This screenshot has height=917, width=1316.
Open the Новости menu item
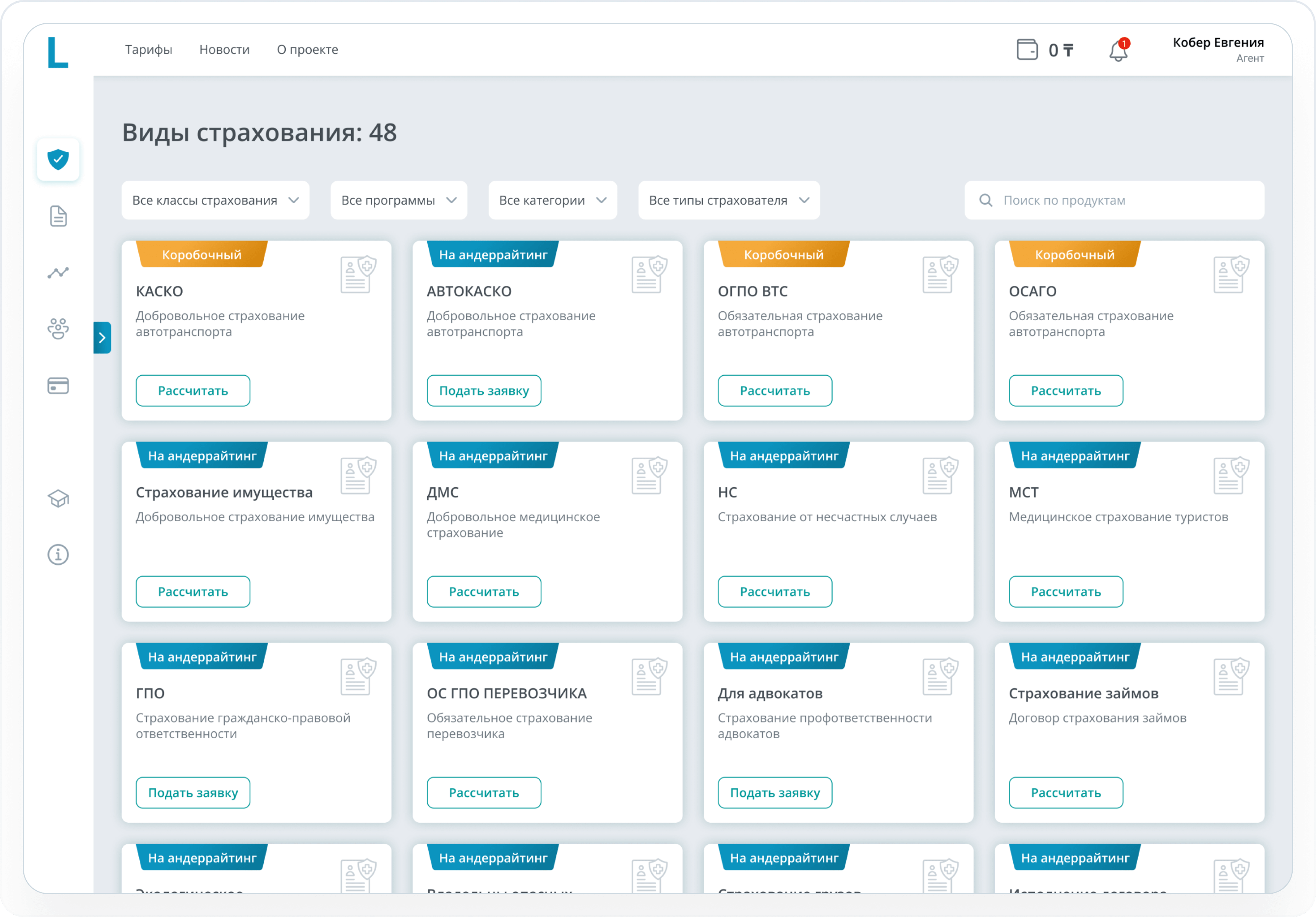pyautogui.click(x=224, y=50)
